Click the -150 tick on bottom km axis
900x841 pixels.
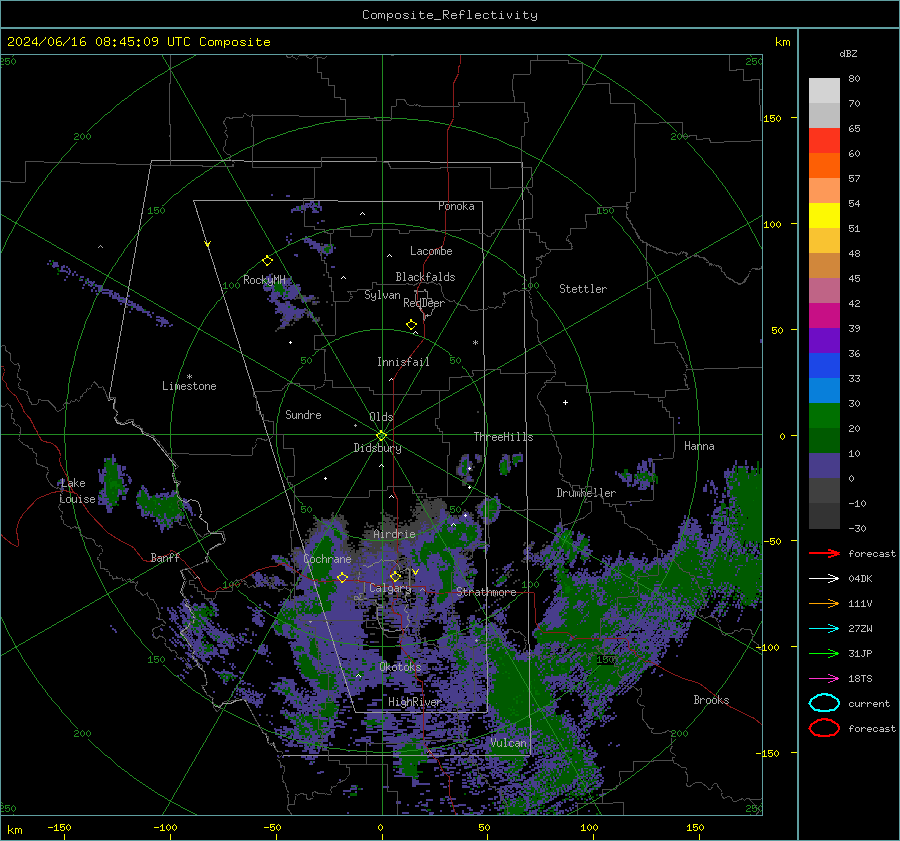pyautogui.click(x=59, y=827)
